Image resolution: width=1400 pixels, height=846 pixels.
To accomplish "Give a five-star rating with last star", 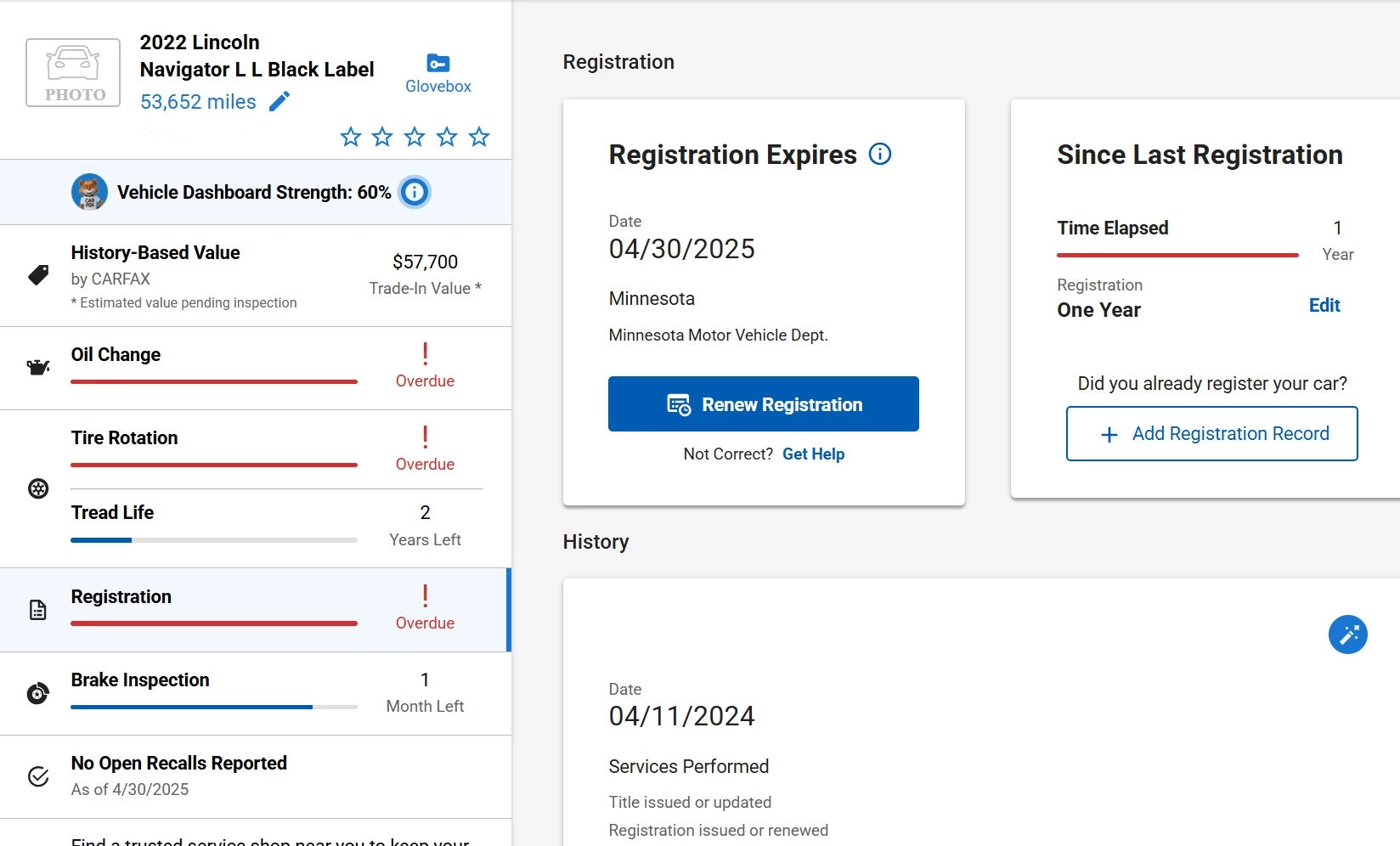I will pos(479,137).
